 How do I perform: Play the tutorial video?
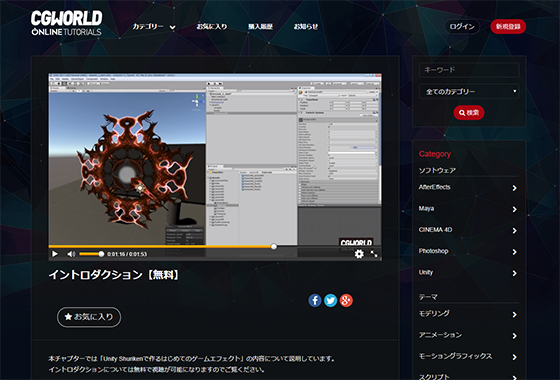pos(55,254)
